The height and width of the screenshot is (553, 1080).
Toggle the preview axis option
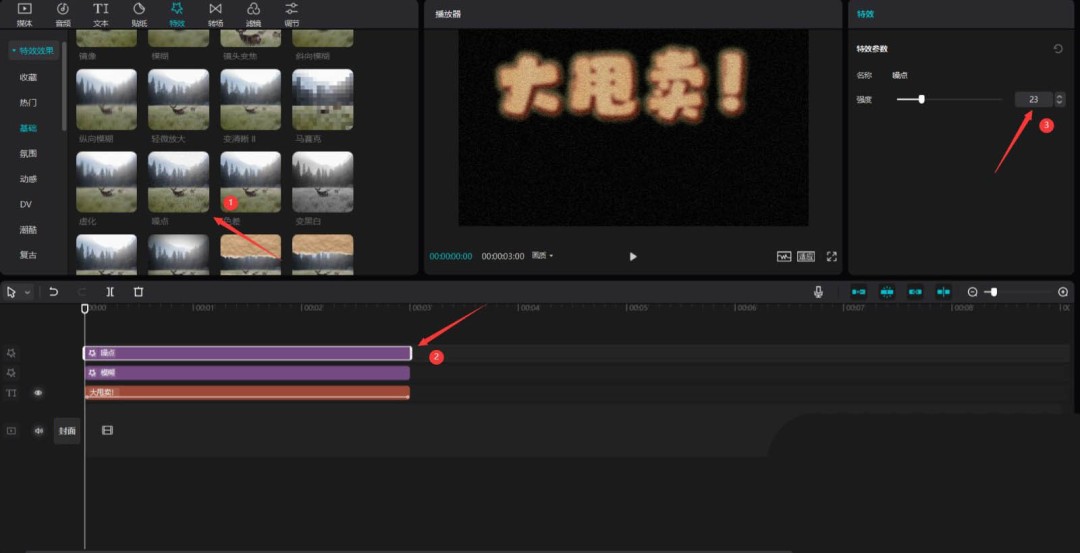pos(944,292)
